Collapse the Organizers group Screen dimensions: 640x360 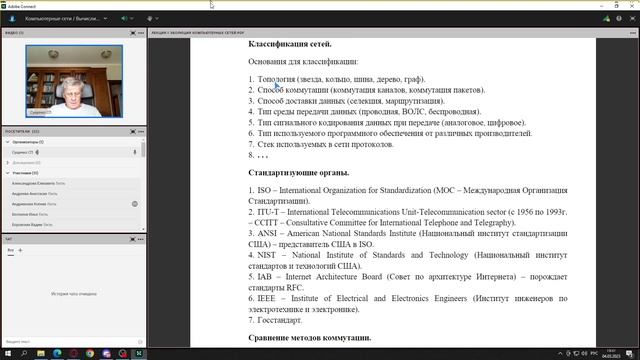point(8,142)
